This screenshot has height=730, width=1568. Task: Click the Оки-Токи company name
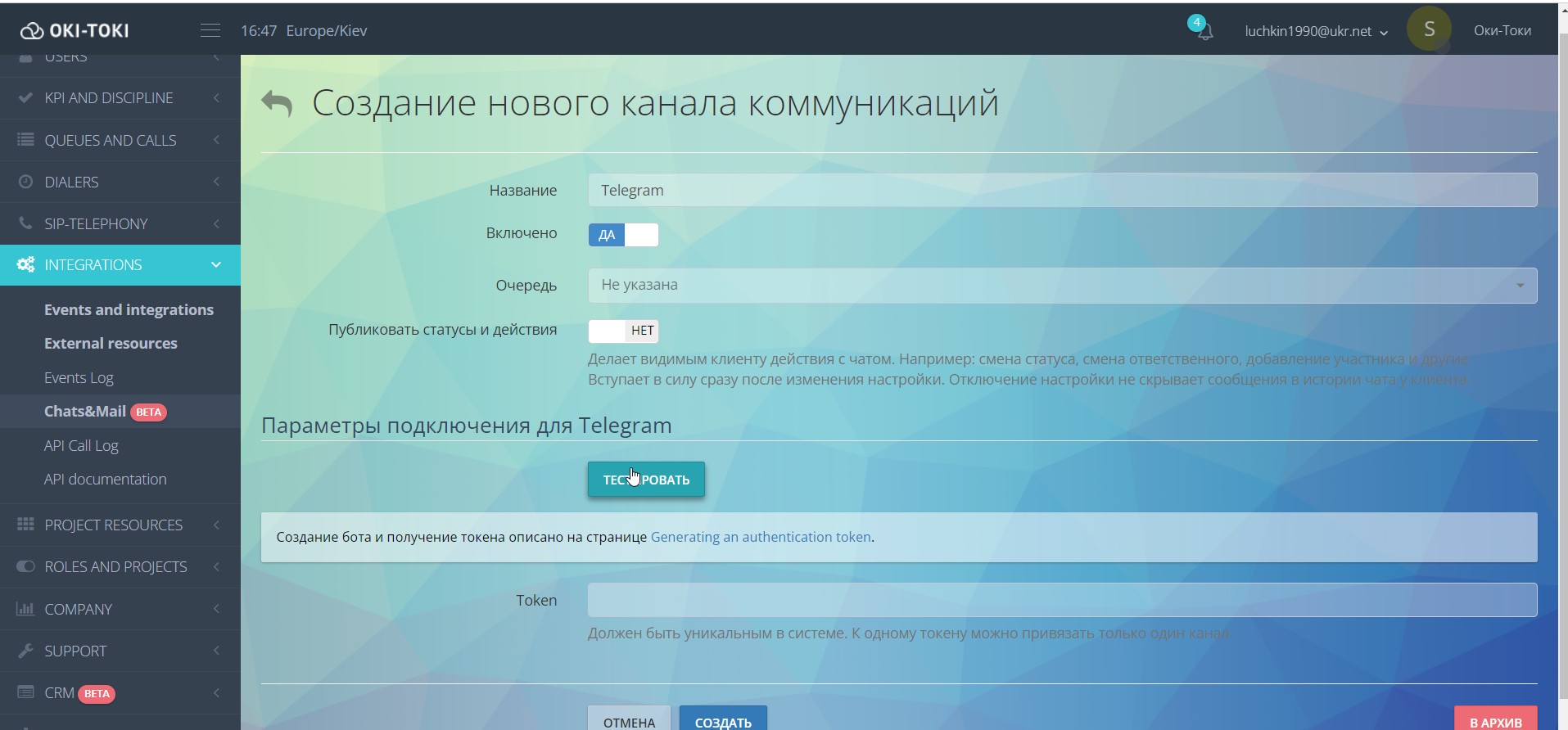point(1502,30)
